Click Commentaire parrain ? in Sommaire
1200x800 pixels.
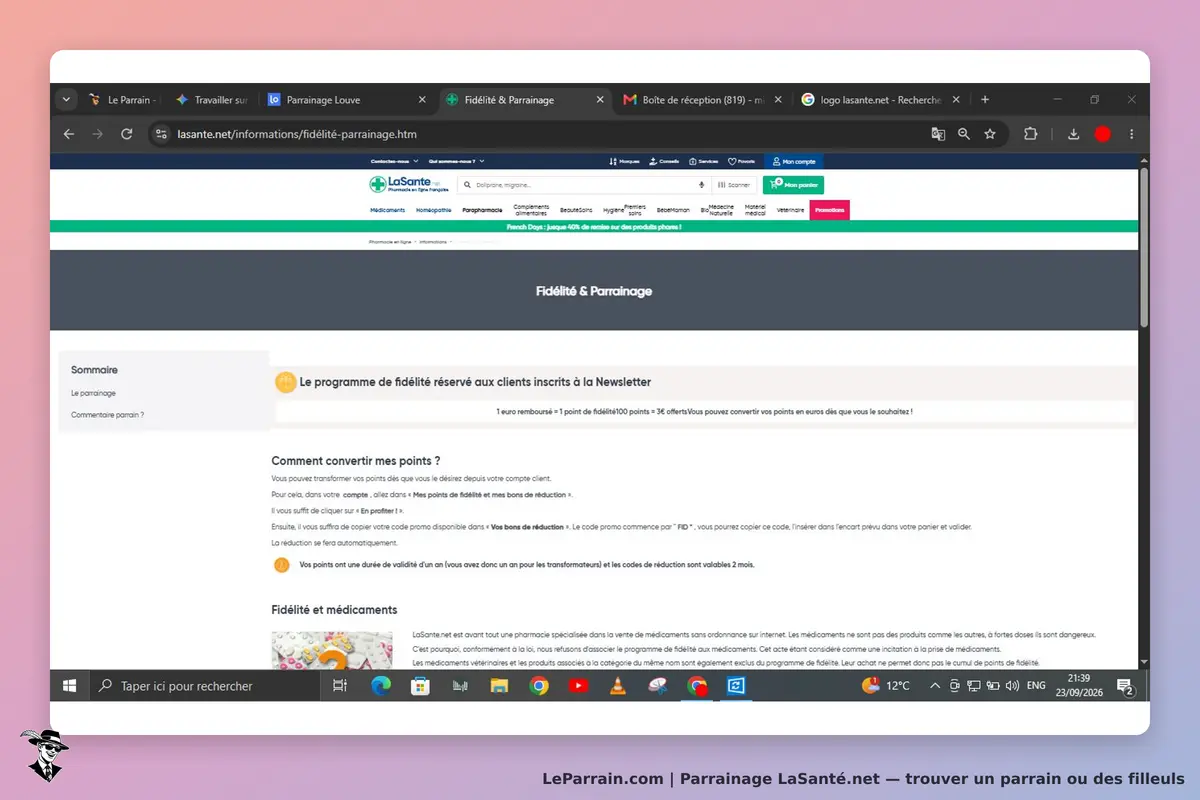(108, 414)
